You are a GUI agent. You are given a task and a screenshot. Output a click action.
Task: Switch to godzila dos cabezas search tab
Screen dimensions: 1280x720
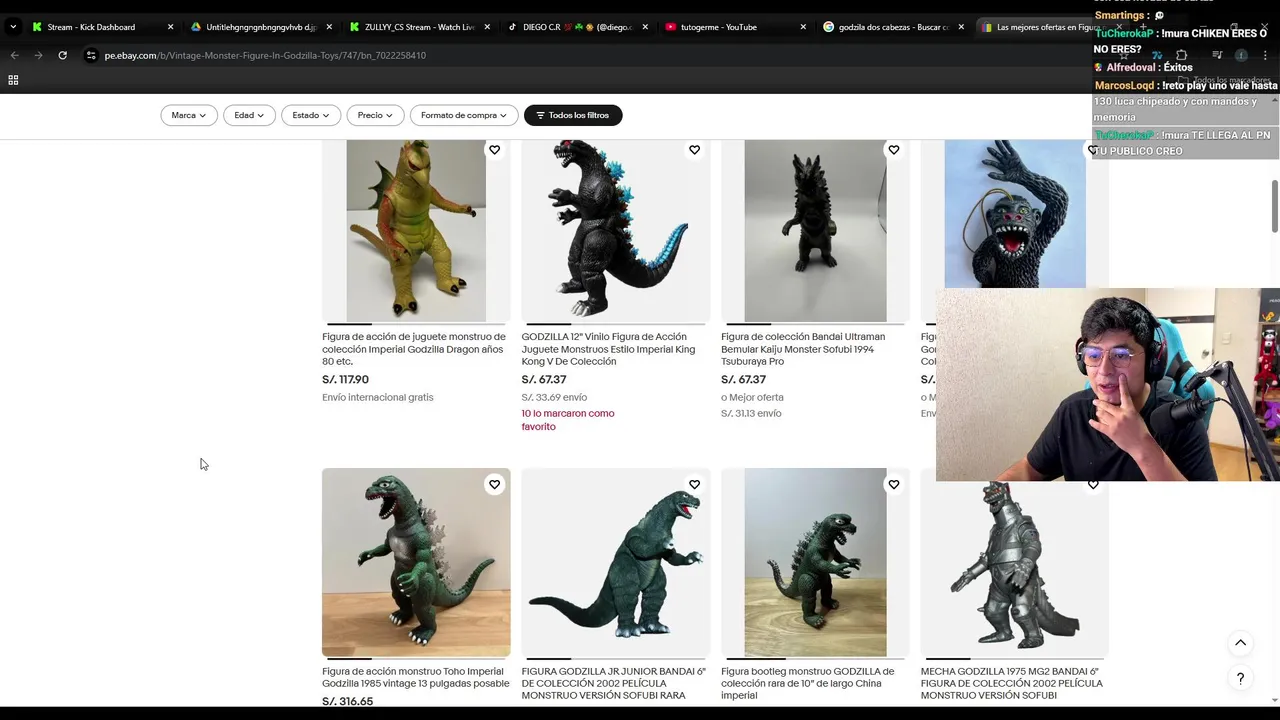click(893, 27)
